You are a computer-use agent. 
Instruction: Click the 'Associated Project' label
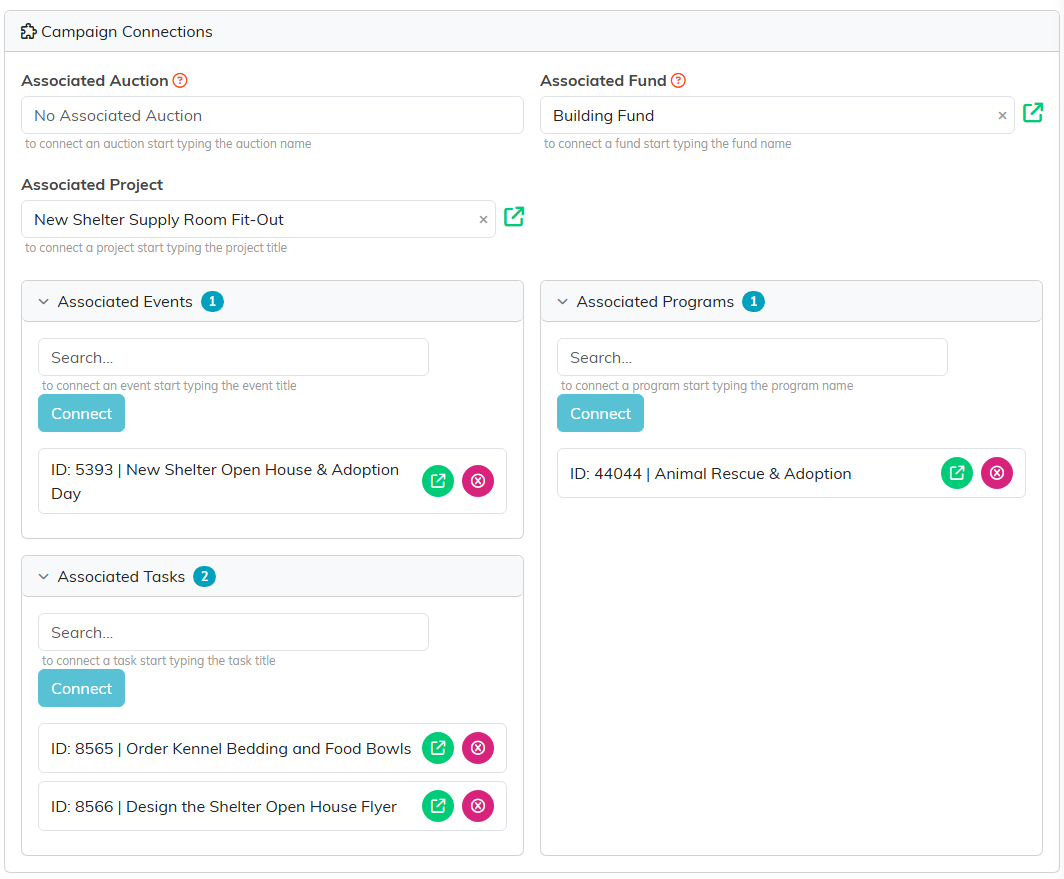[x=92, y=185]
